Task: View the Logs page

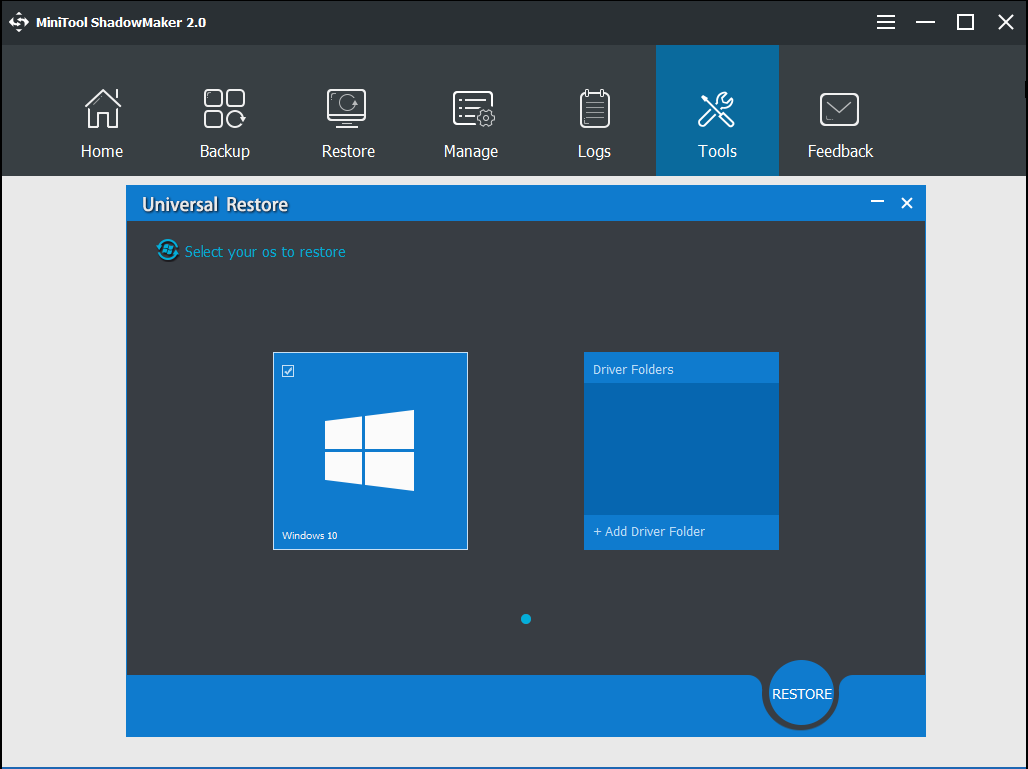Action: 594,123
